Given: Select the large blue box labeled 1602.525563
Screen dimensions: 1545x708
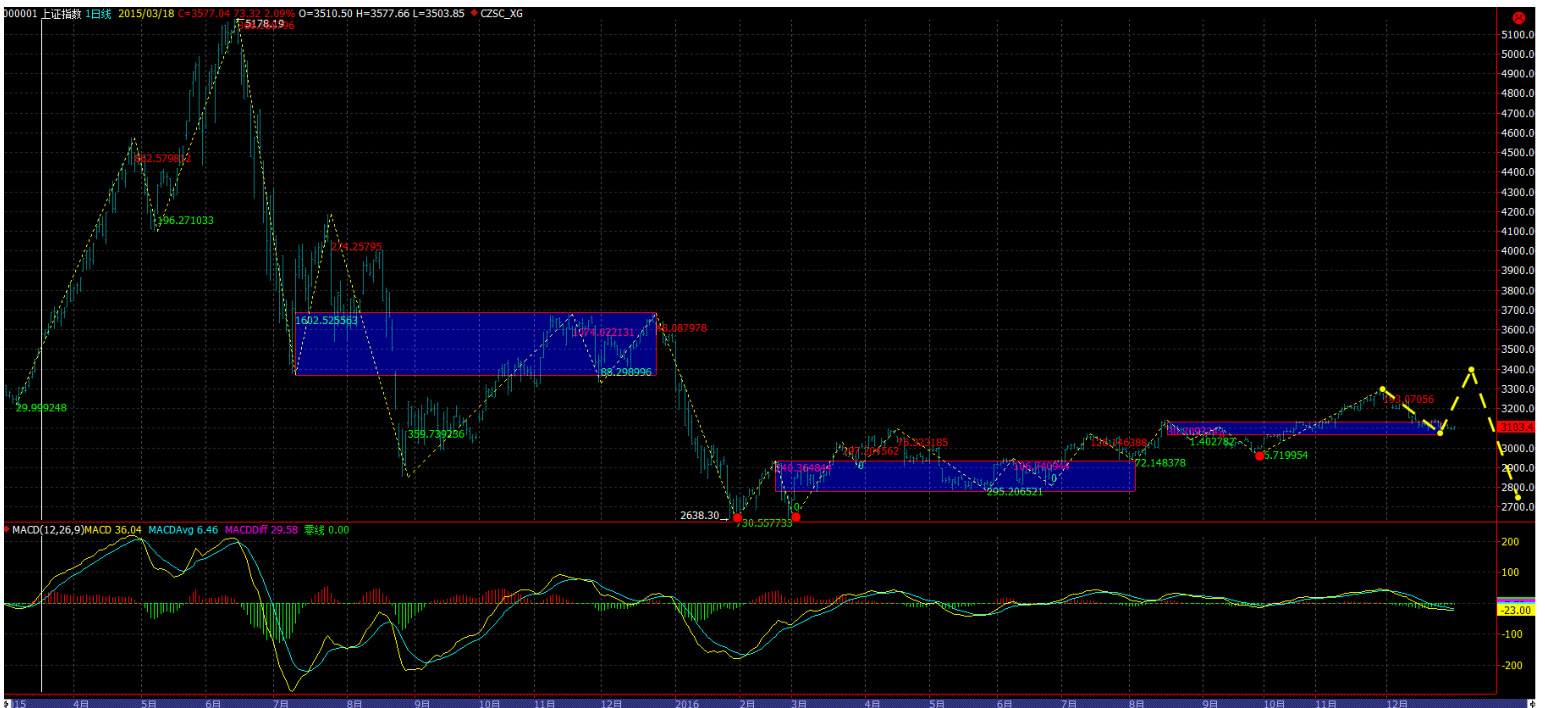Looking at the screenshot, I should [x=475, y=344].
